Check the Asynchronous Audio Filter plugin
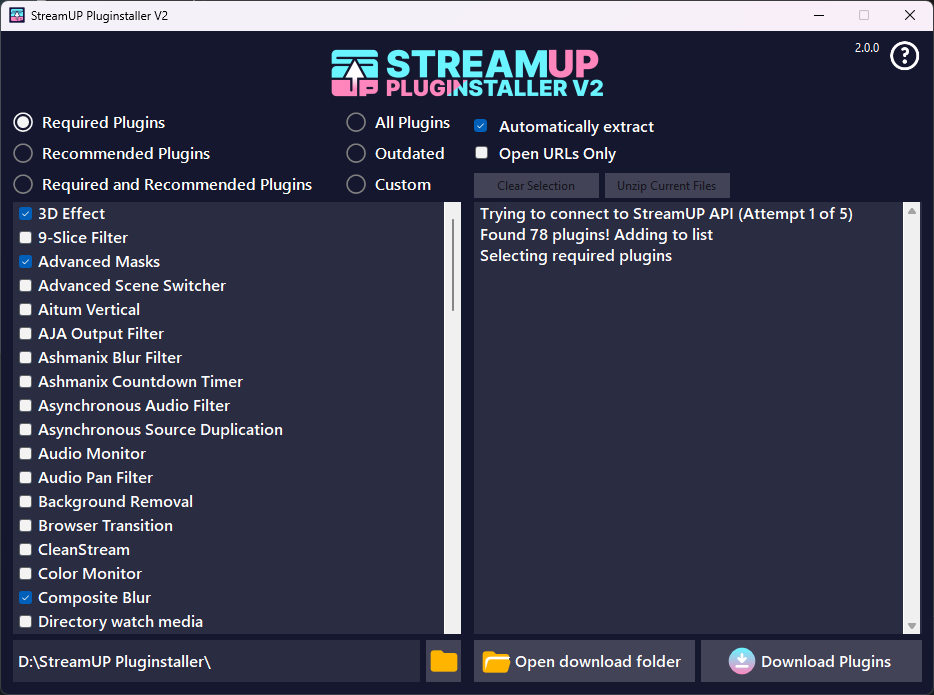Viewport: 934px width, 695px height. pos(26,406)
